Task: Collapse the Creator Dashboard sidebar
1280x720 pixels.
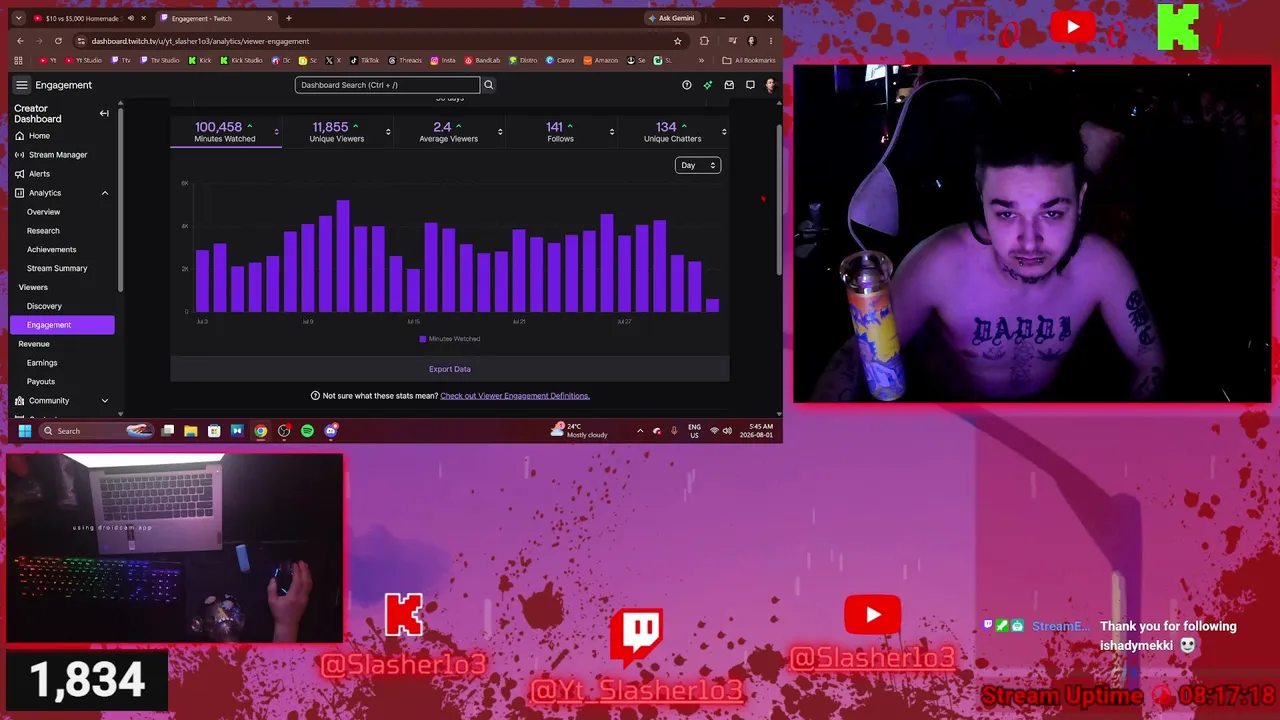Action: (104, 113)
